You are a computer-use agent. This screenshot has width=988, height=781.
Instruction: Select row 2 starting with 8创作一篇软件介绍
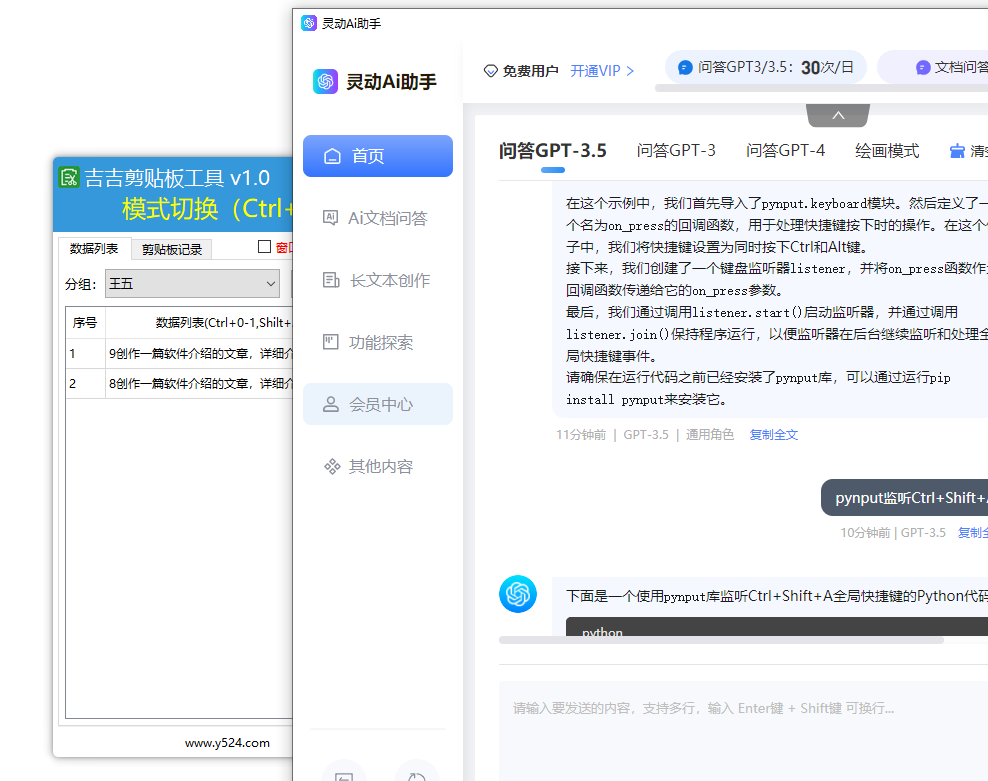[x=180, y=383]
